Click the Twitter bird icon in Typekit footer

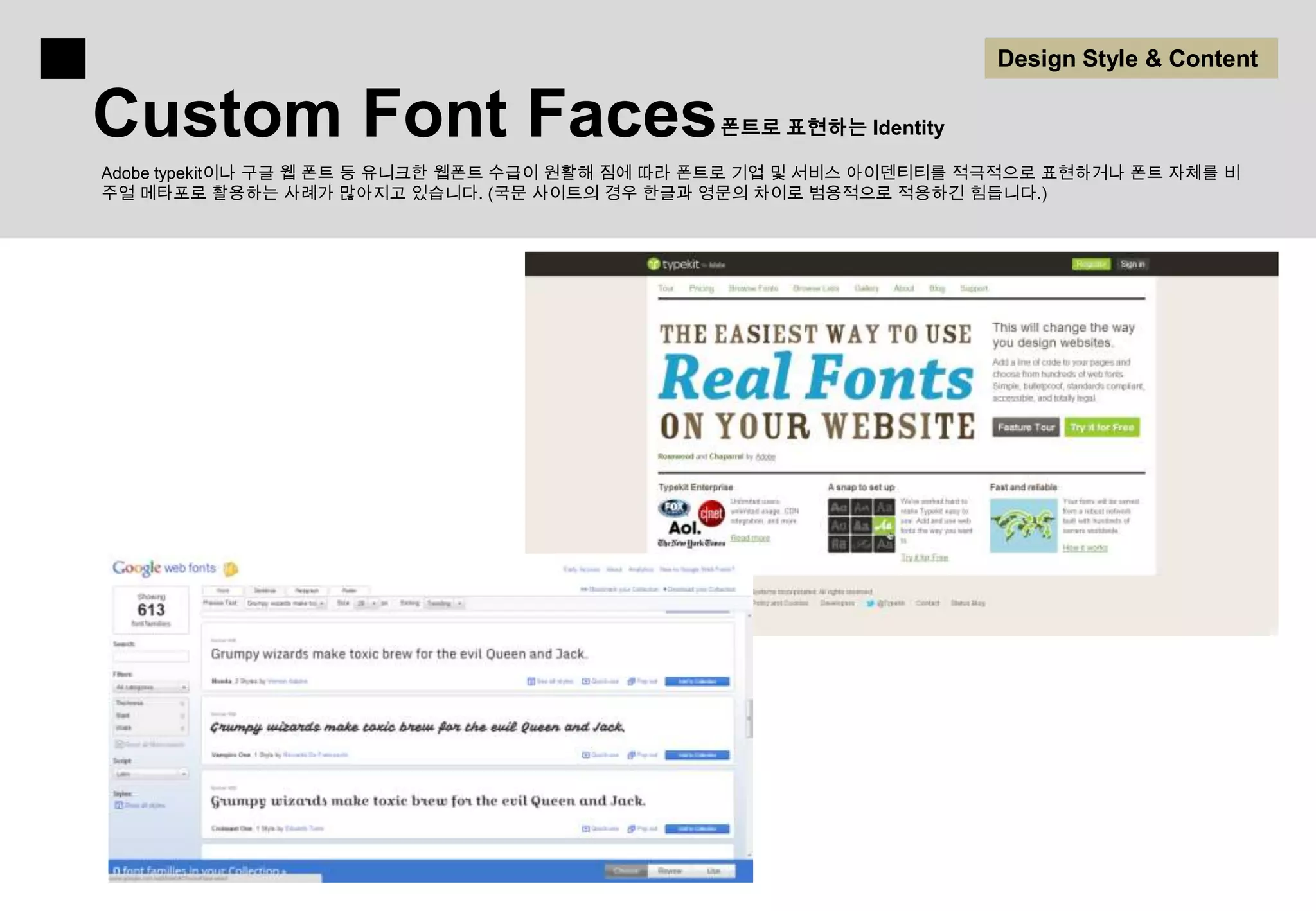click(870, 603)
